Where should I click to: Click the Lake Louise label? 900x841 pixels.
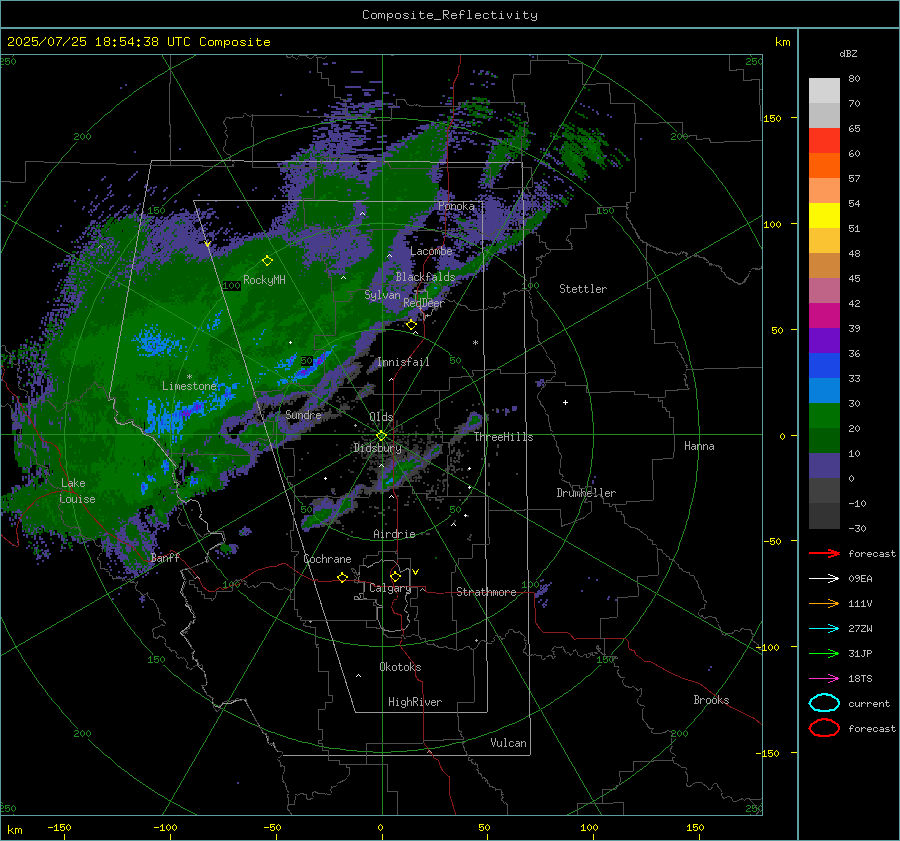[x=77, y=491]
